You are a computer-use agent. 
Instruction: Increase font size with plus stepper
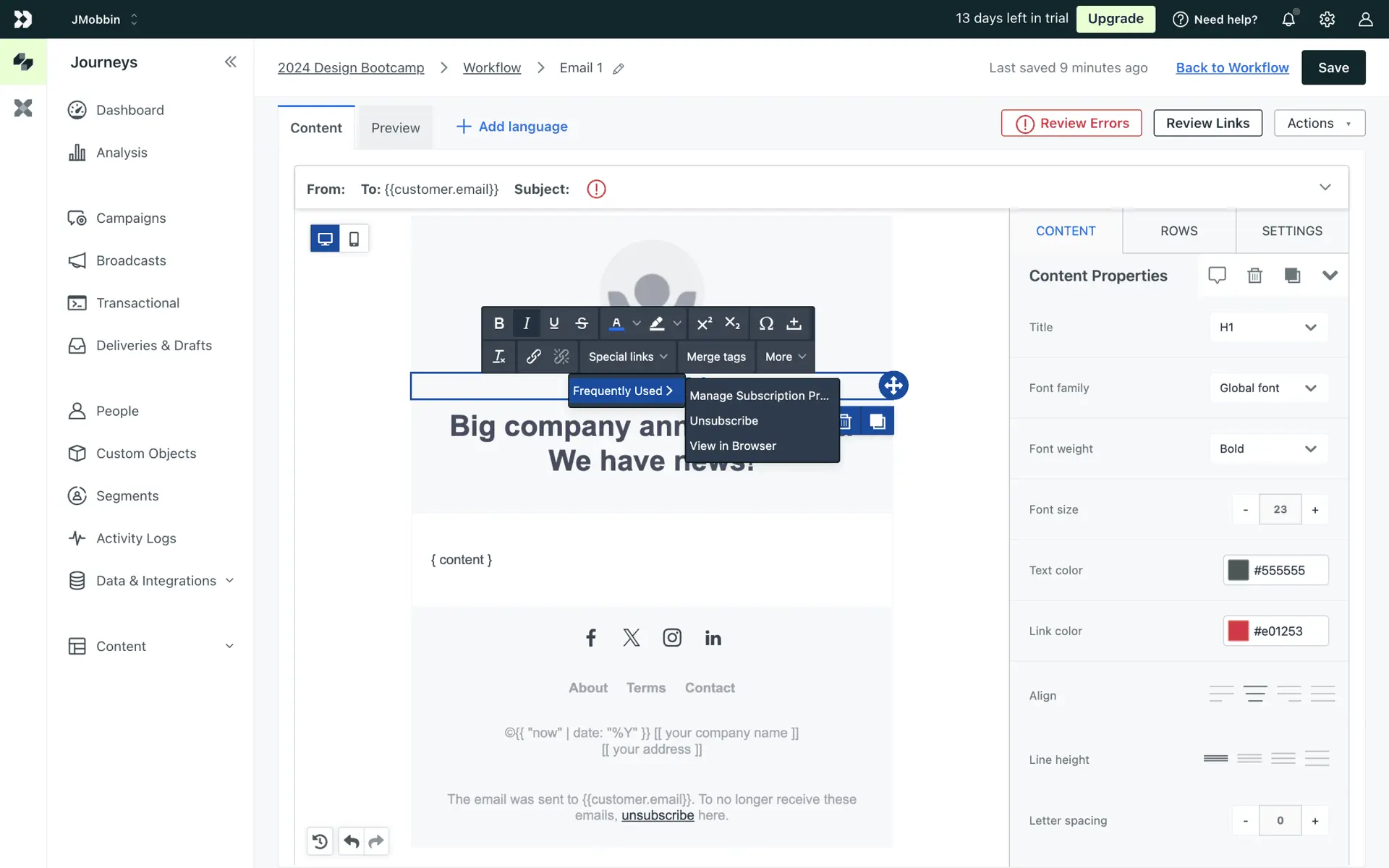(1314, 510)
